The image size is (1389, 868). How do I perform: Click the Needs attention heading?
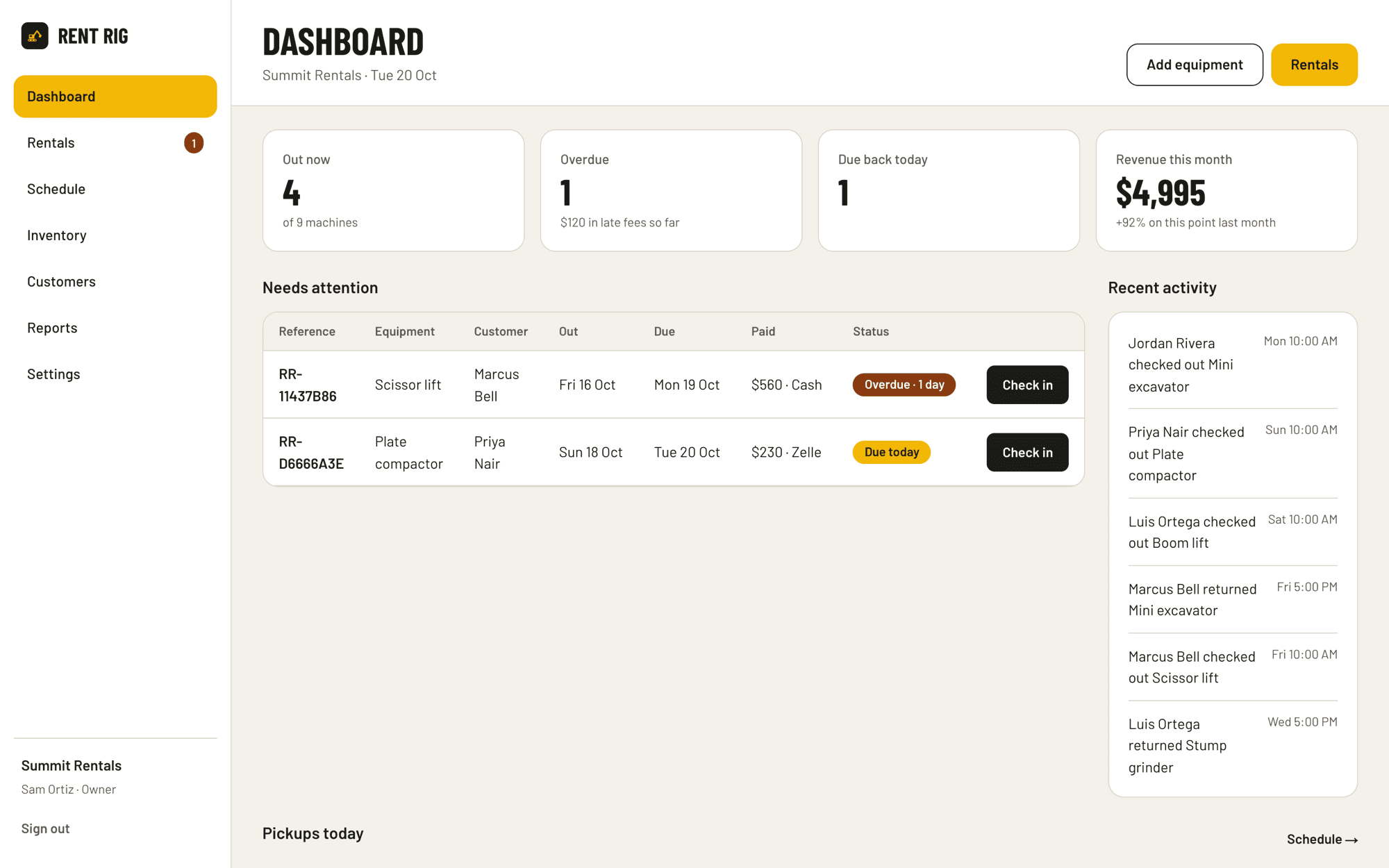tap(320, 287)
